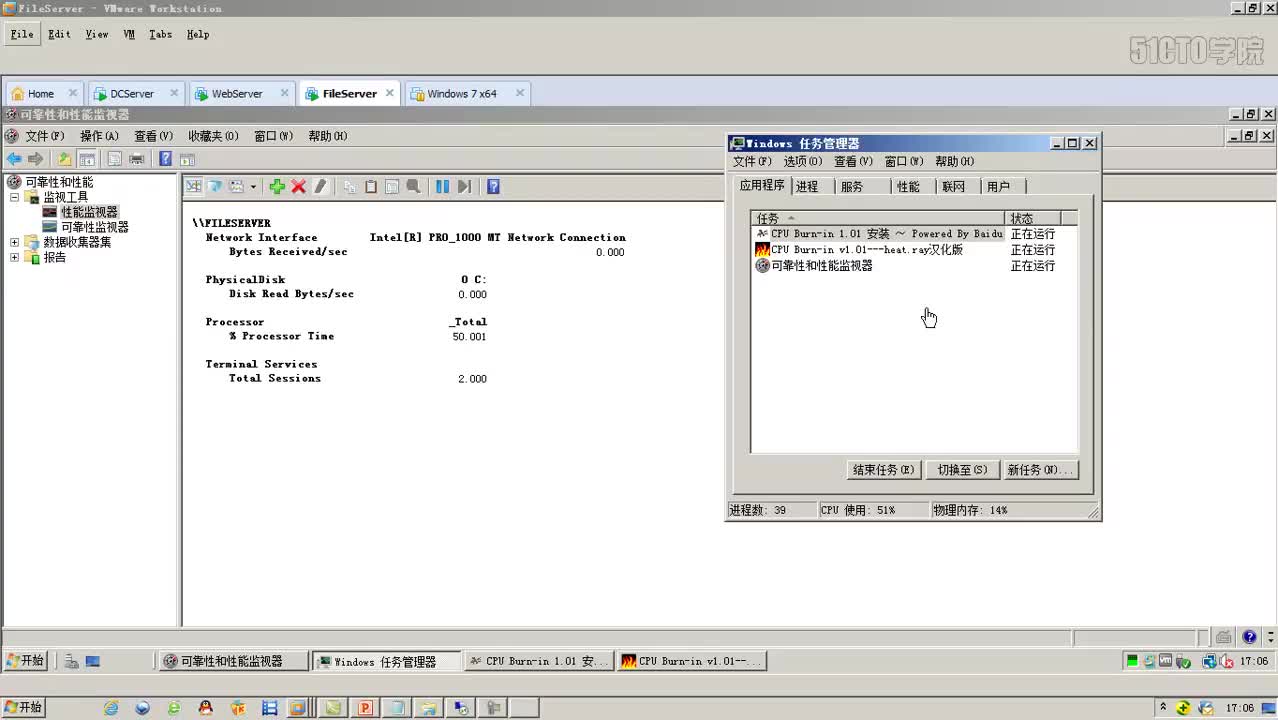The width and height of the screenshot is (1278, 720).
Task: Click the 结束任务(E) button
Action: [883, 470]
